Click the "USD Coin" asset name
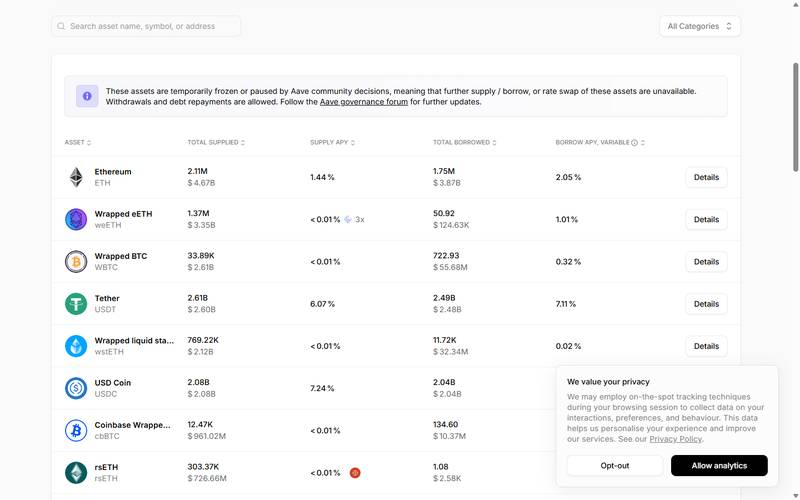 point(112,383)
